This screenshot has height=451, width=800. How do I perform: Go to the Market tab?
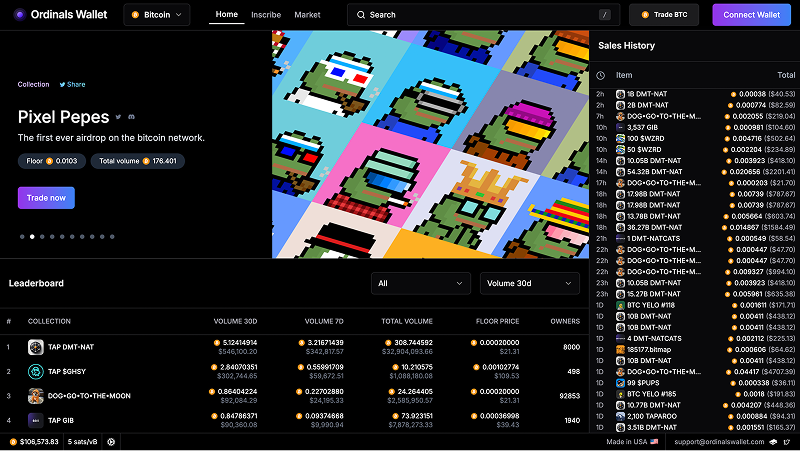click(x=307, y=15)
